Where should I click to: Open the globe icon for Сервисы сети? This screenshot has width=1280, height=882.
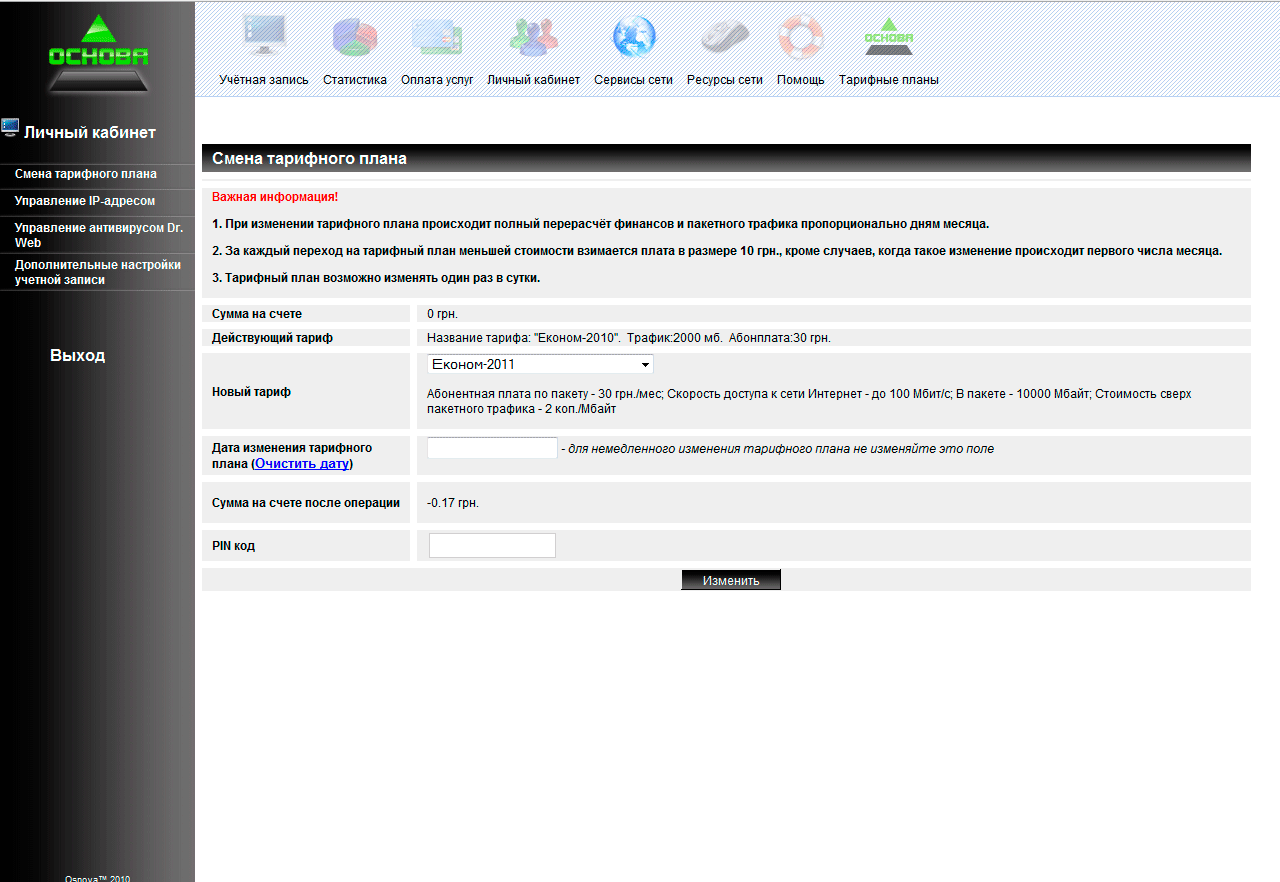pos(633,38)
